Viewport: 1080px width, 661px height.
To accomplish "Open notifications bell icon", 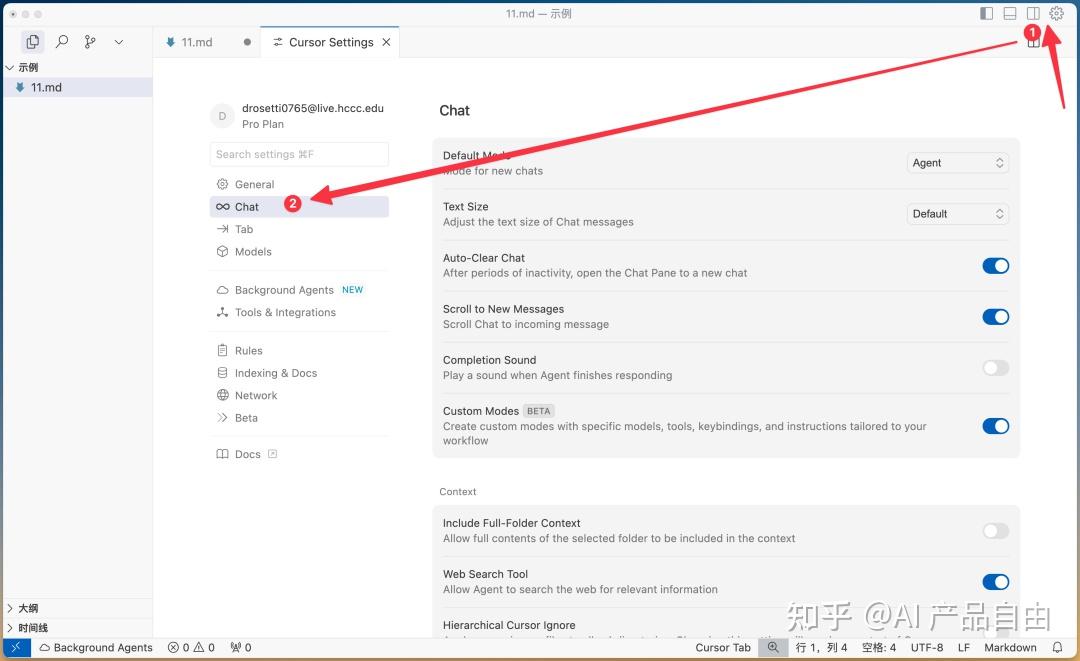I will [1057, 647].
